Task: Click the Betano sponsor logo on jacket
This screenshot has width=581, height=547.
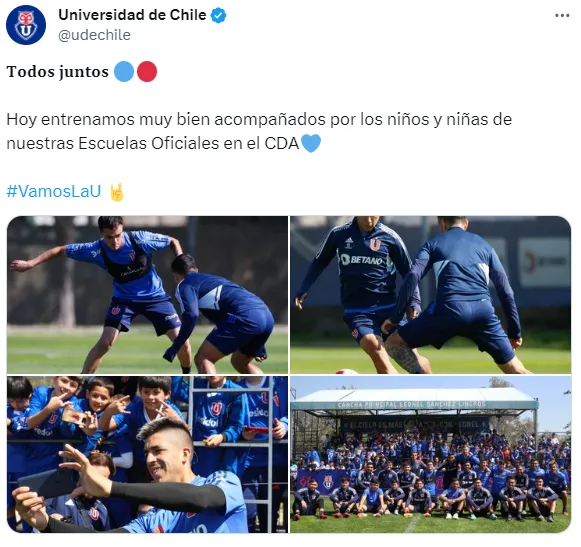Action: pyautogui.click(x=362, y=259)
